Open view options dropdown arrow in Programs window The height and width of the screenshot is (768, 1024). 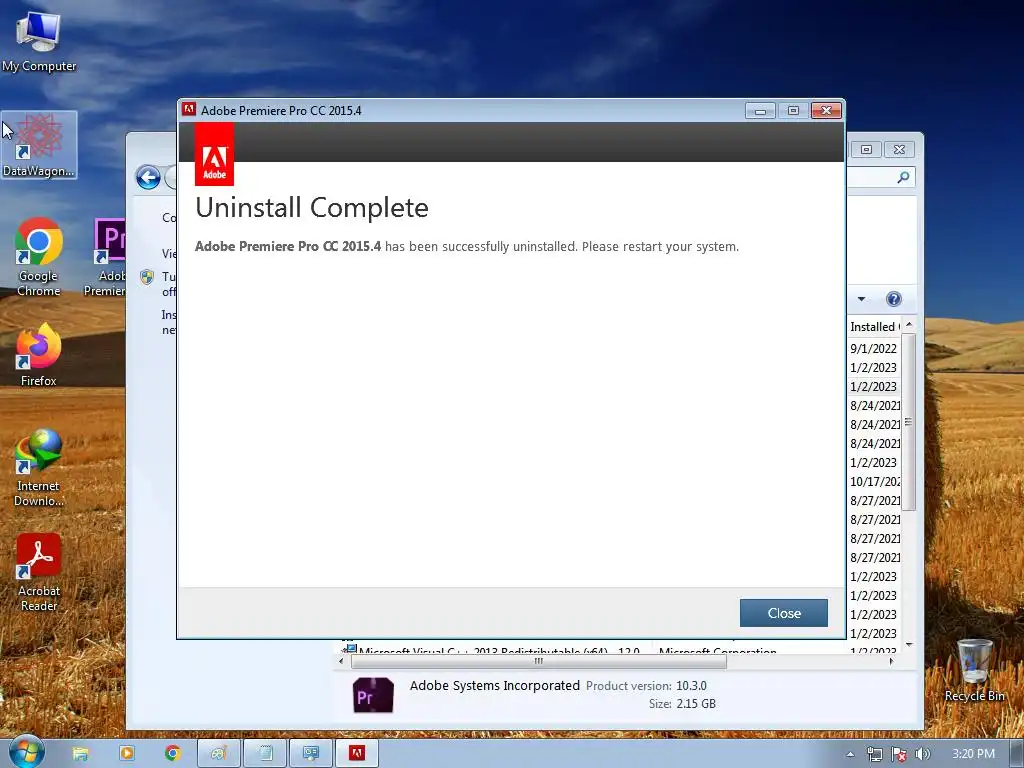point(861,299)
